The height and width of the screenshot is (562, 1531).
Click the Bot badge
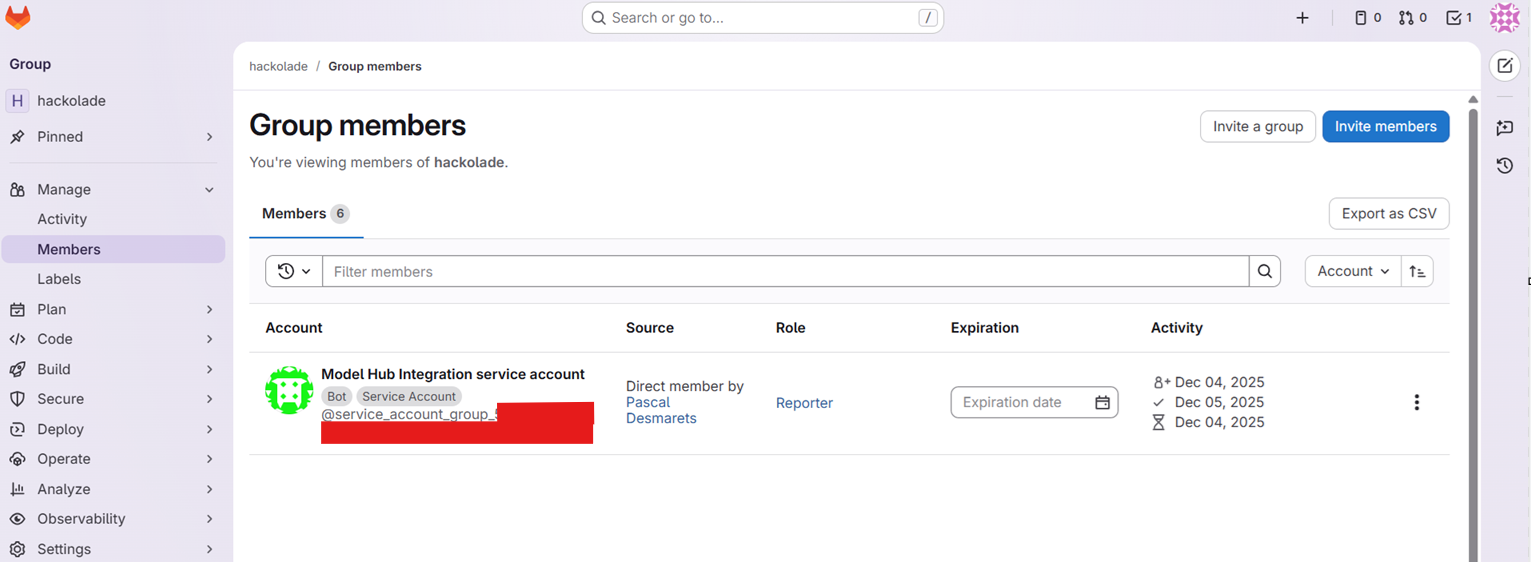[337, 396]
